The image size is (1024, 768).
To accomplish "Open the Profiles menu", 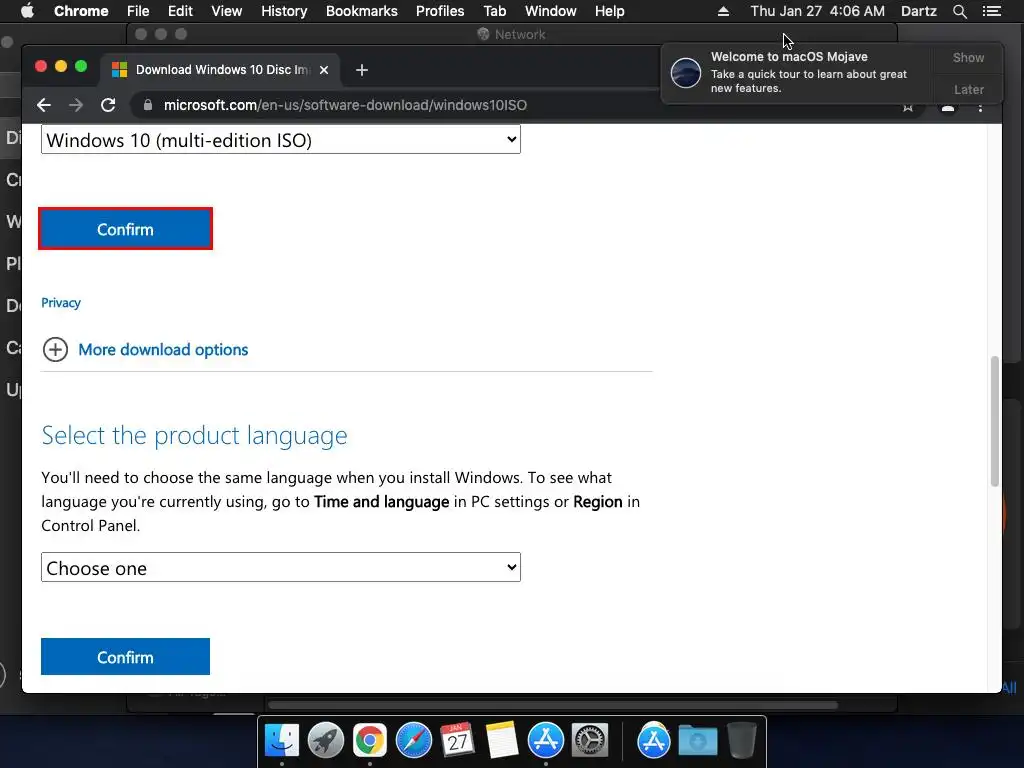I will (x=440, y=11).
